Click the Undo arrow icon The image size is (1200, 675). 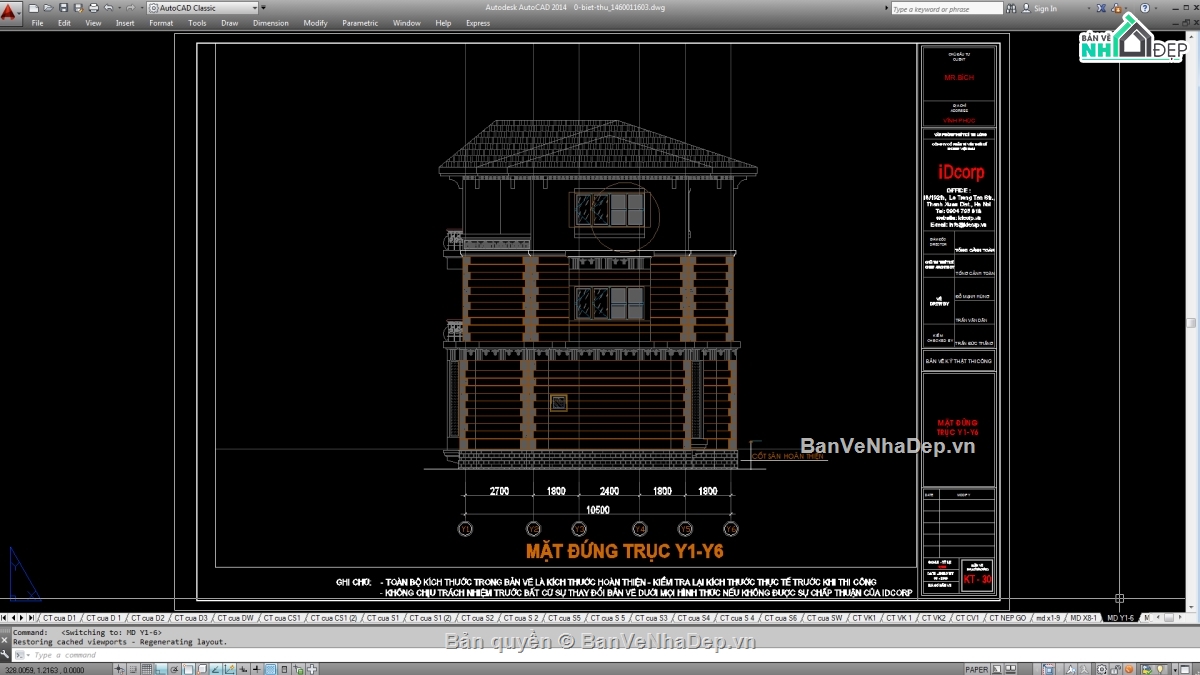click(108, 8)
